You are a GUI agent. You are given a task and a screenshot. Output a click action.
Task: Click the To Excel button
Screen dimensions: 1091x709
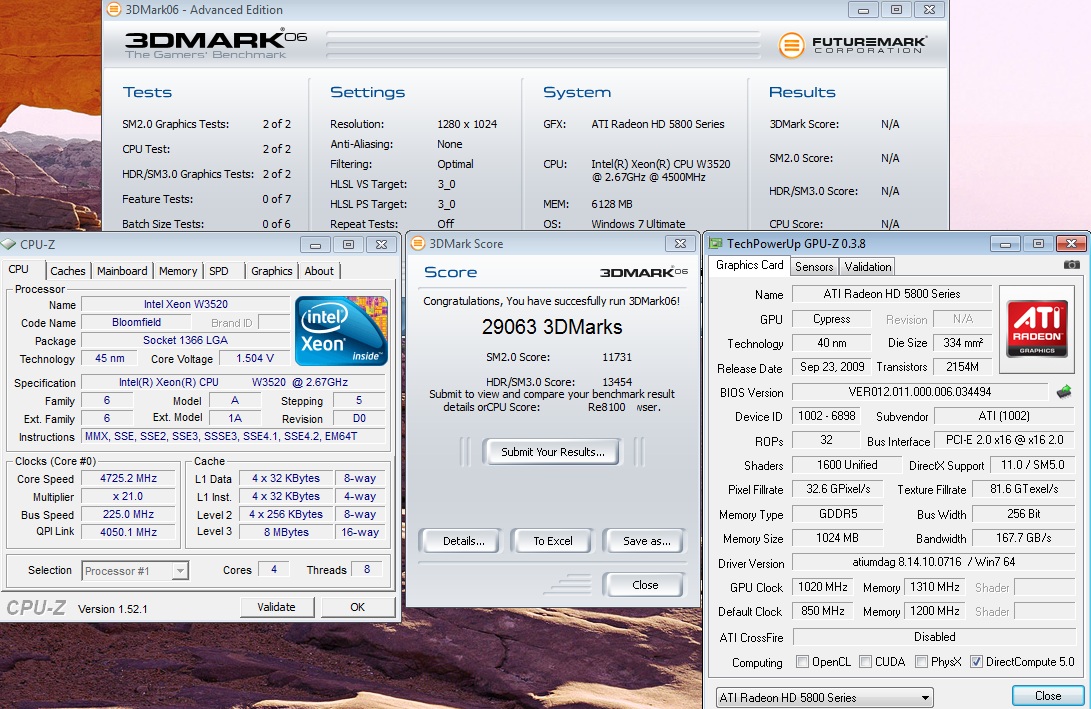coord(552,541)
